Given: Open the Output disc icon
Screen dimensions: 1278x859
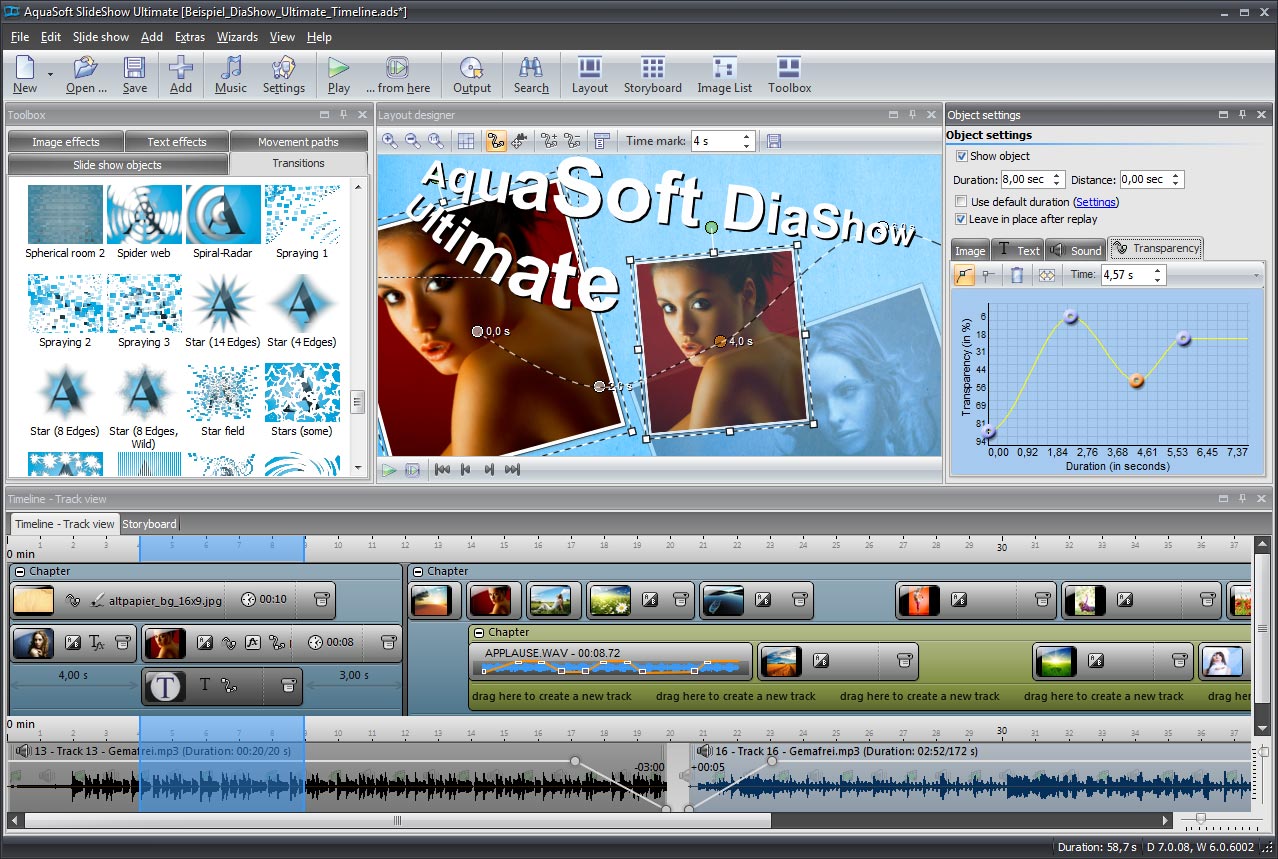Looking at the screenshot, I should point(471,68).
